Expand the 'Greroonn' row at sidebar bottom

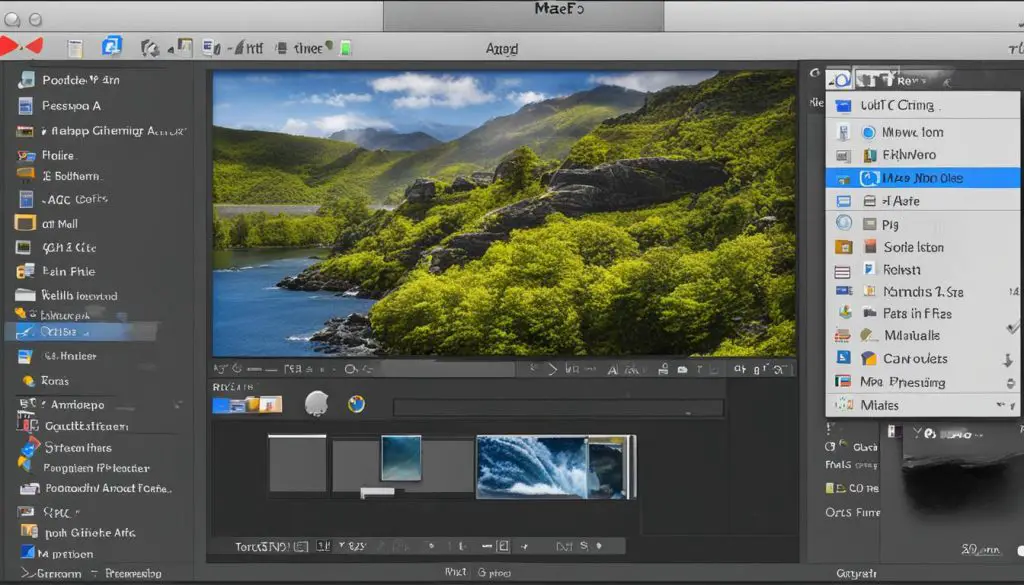27,573
